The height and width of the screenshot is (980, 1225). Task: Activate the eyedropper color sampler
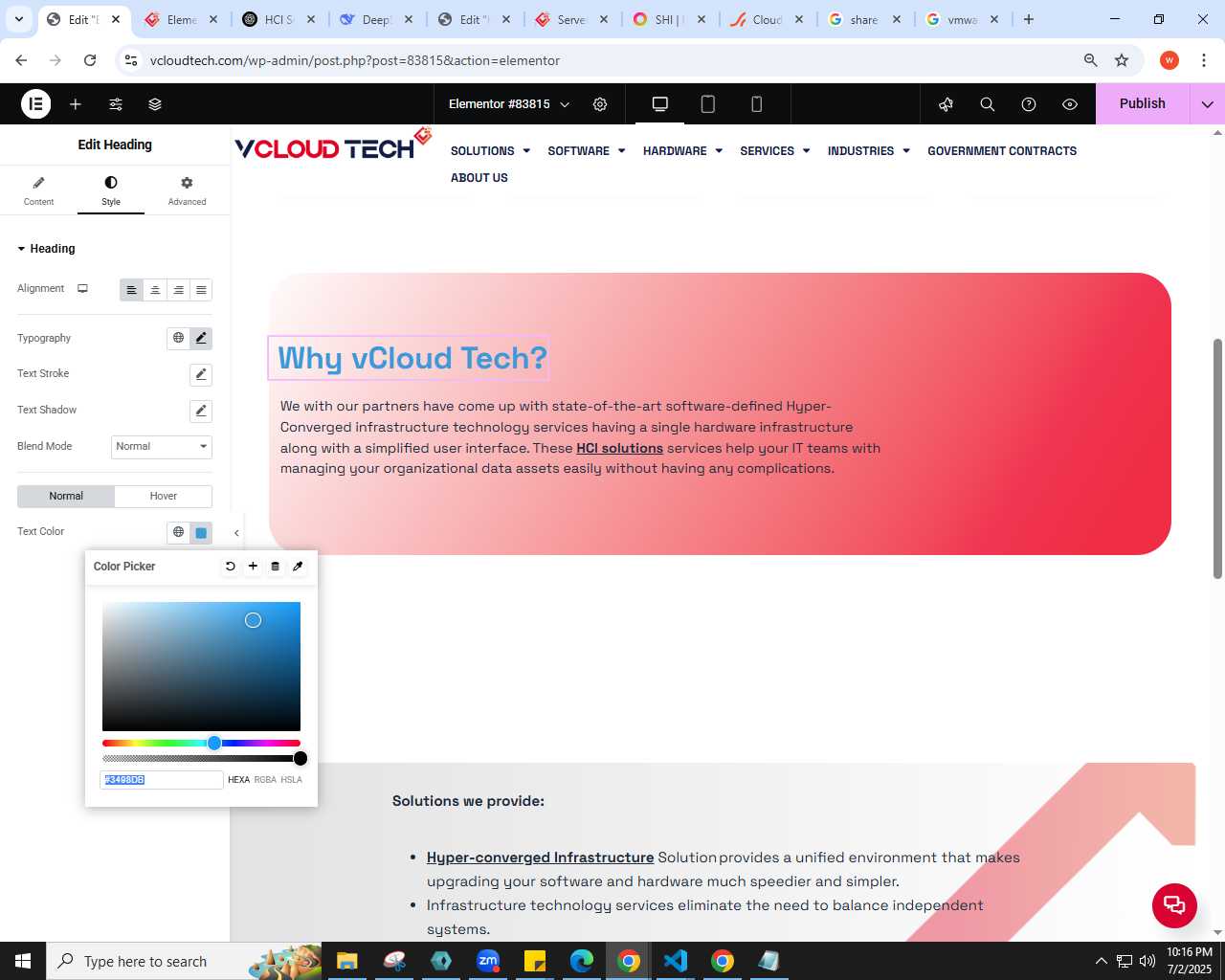[x=298, y=567]
